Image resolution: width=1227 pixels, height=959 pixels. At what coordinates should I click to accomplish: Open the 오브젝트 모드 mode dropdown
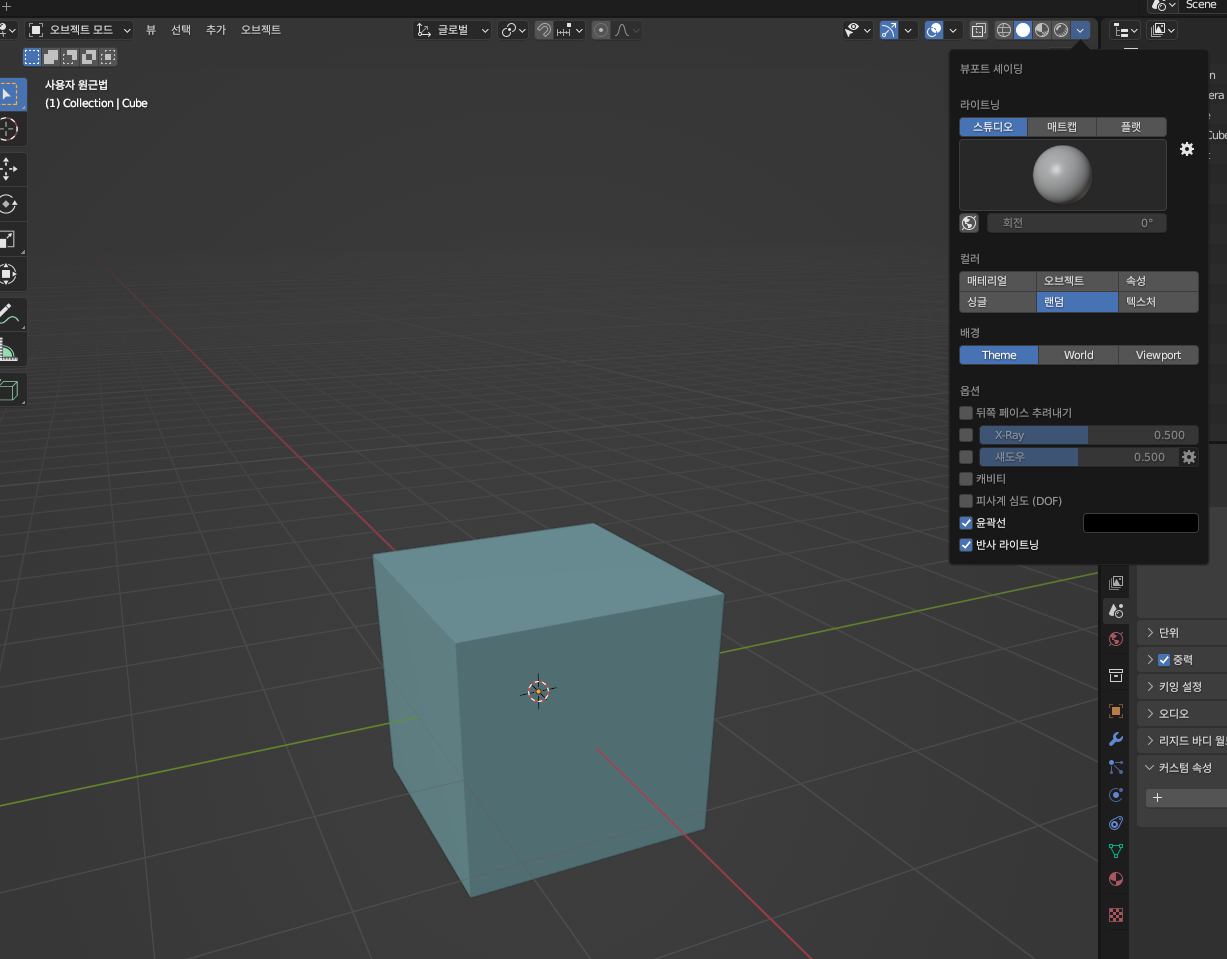point(80,30)
